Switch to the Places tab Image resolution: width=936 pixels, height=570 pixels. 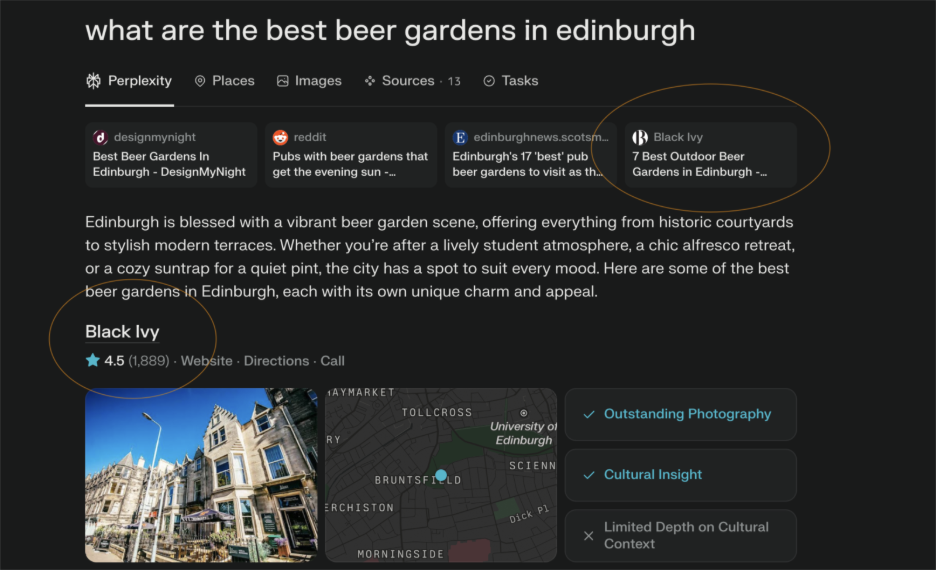pos(224,81)
